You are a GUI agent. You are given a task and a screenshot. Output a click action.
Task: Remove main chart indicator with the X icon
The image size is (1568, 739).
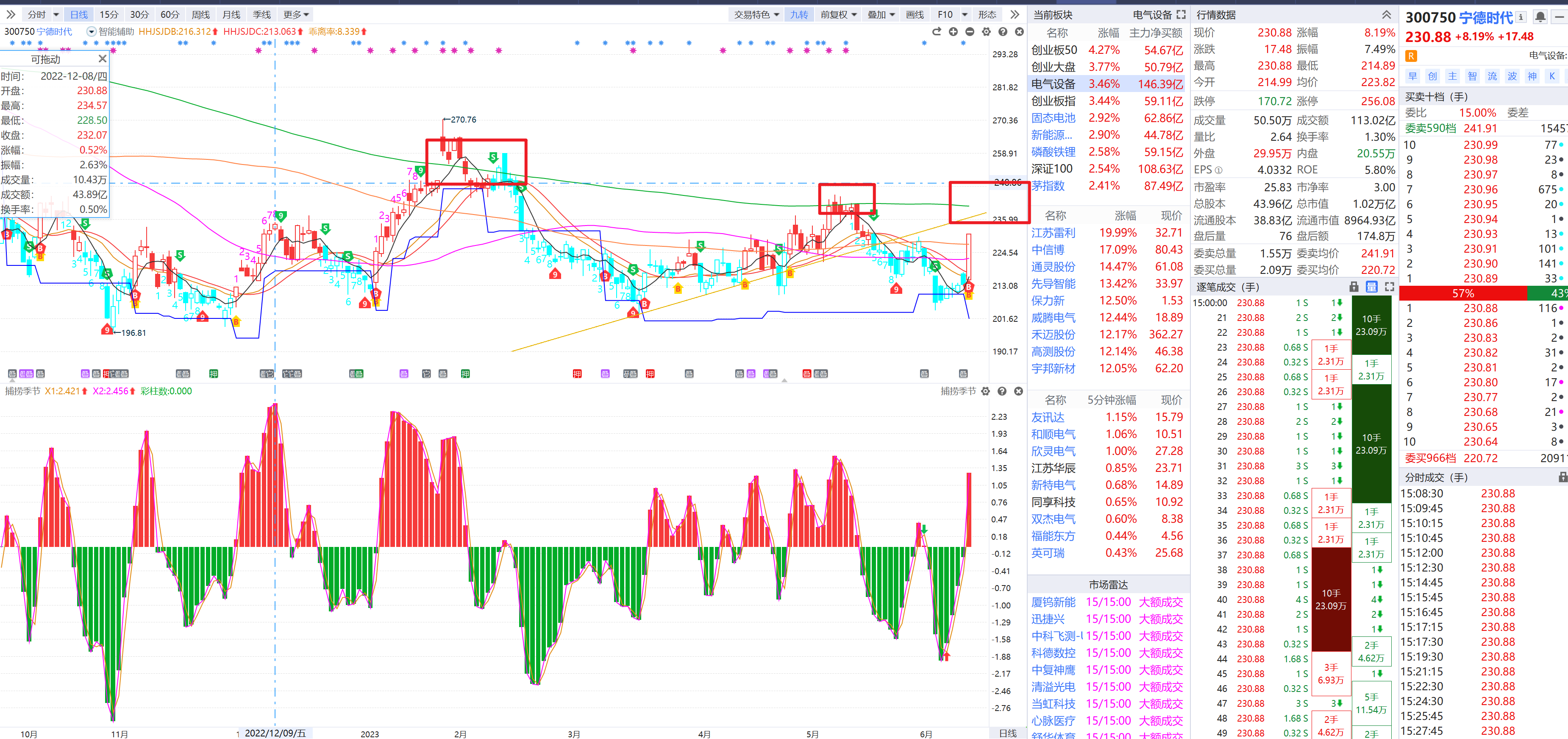[x=1019, y=32]
